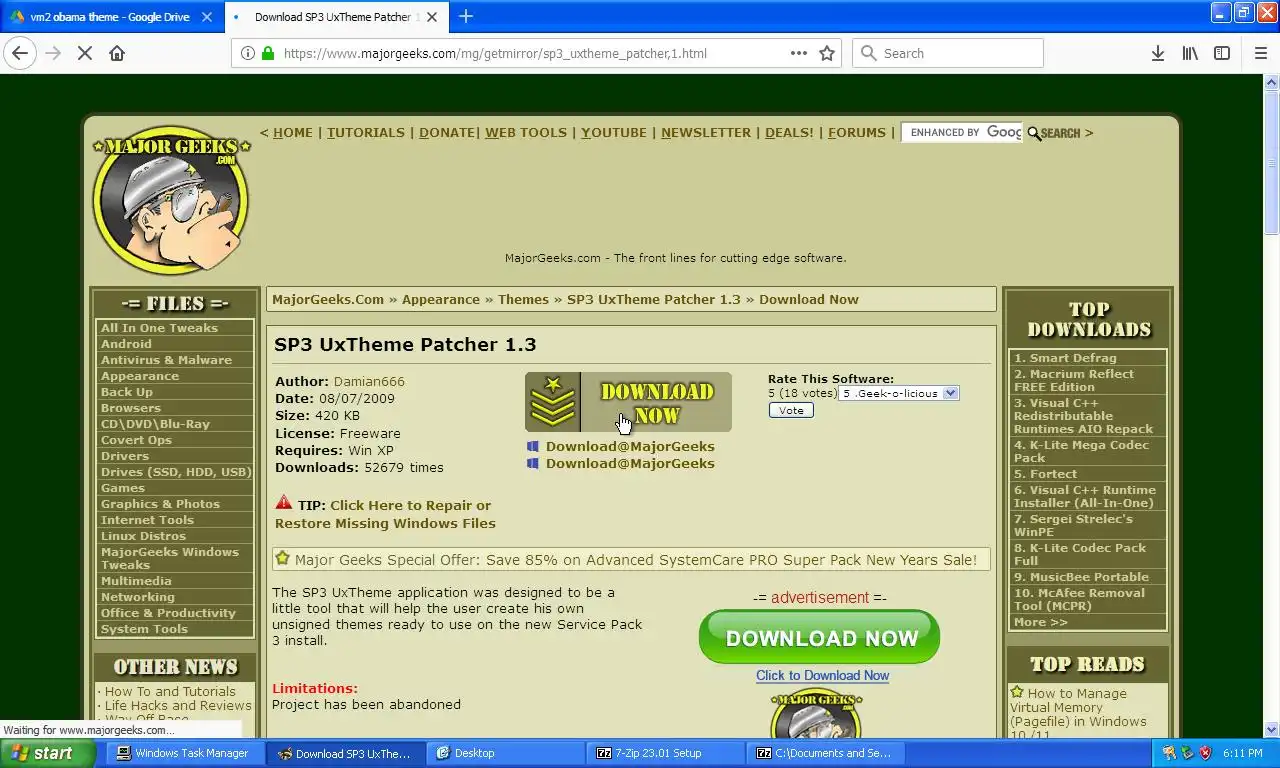The image size is (1280, 768).
Task: Click the red warning TIP icon
Action: [x=284, y=503]
